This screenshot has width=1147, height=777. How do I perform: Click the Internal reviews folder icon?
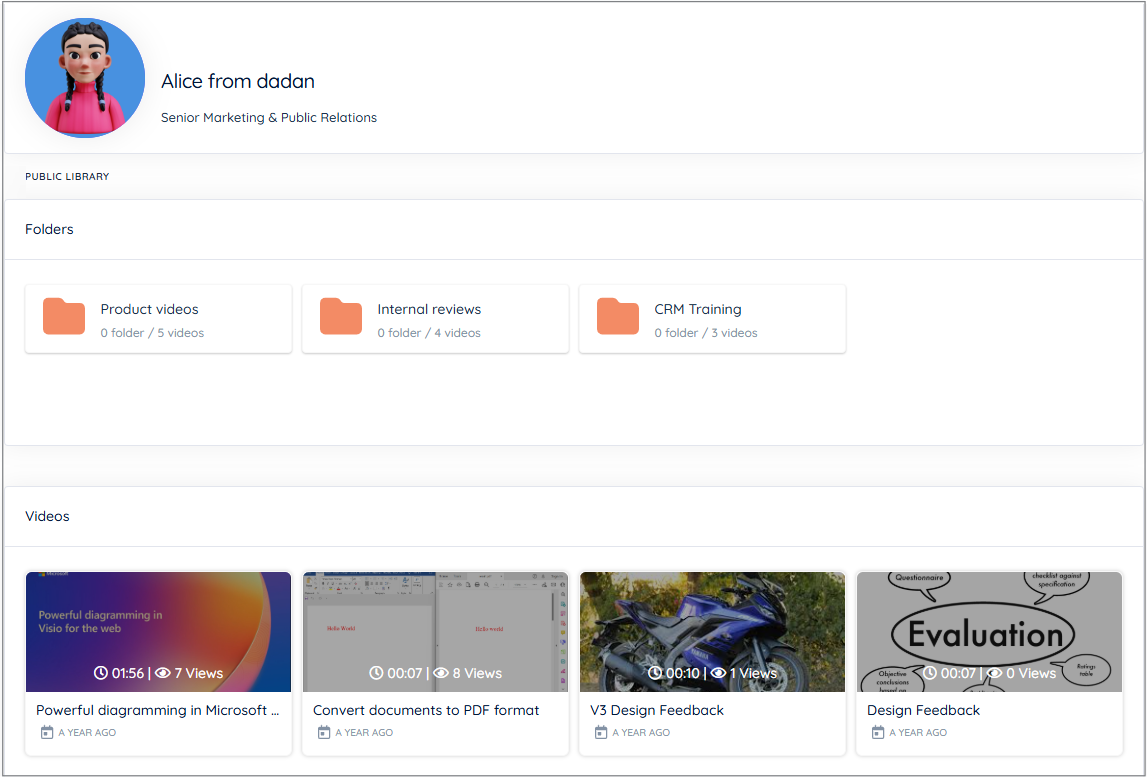click(341, 317)
